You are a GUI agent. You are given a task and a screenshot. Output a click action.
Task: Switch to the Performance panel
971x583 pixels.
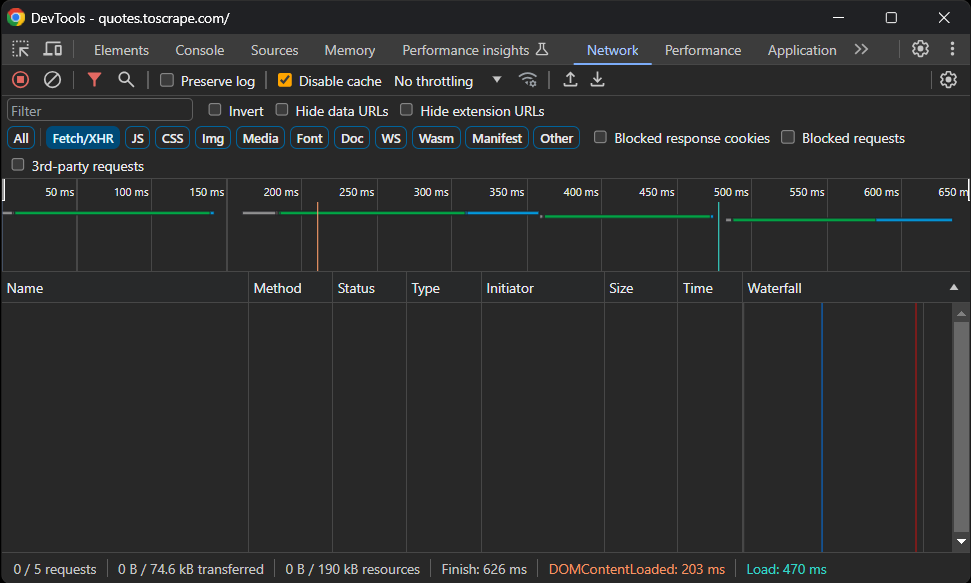click(x=702, y=49)
